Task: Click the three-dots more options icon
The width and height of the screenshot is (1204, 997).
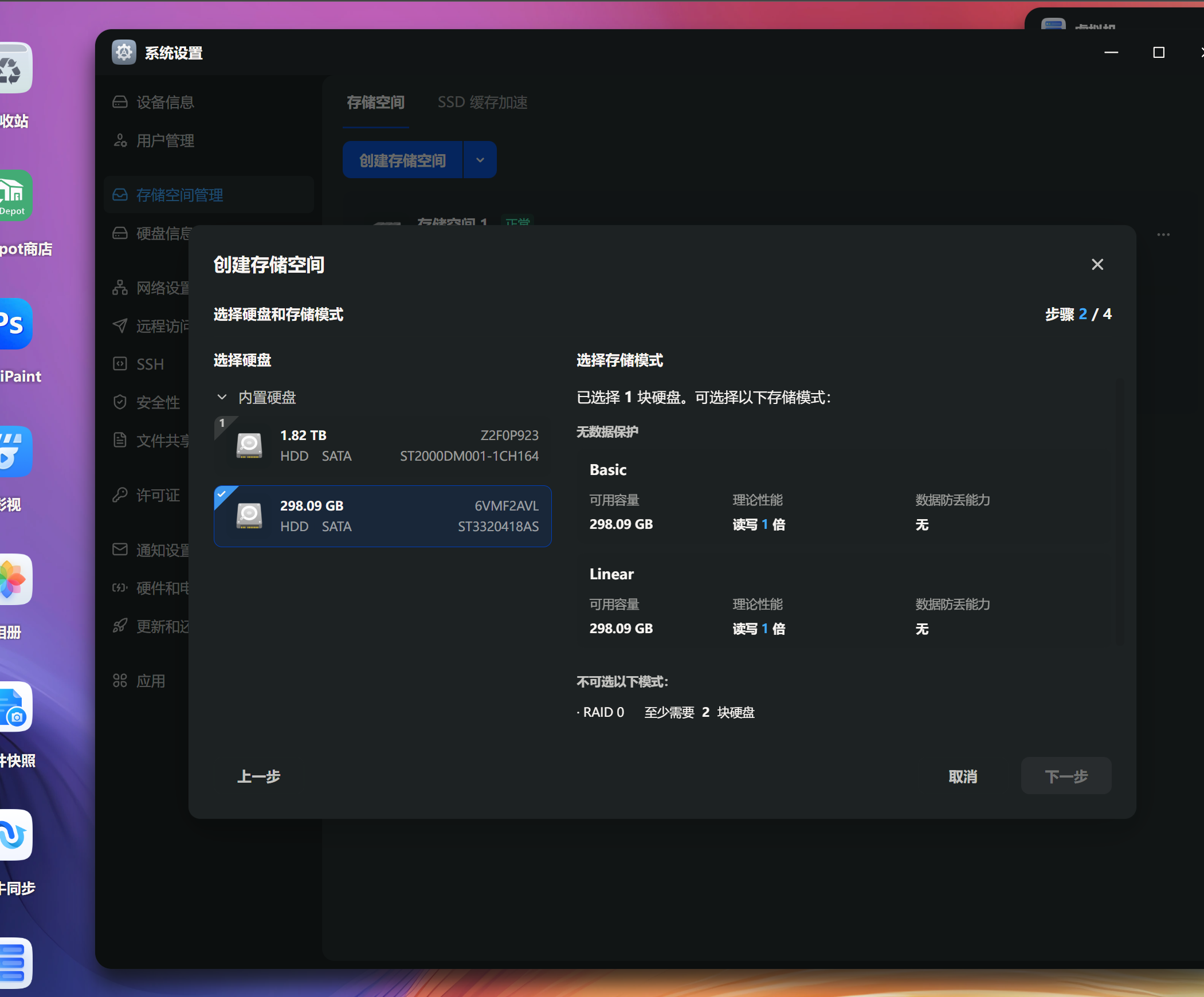Action: click(x=1163, y=234)
